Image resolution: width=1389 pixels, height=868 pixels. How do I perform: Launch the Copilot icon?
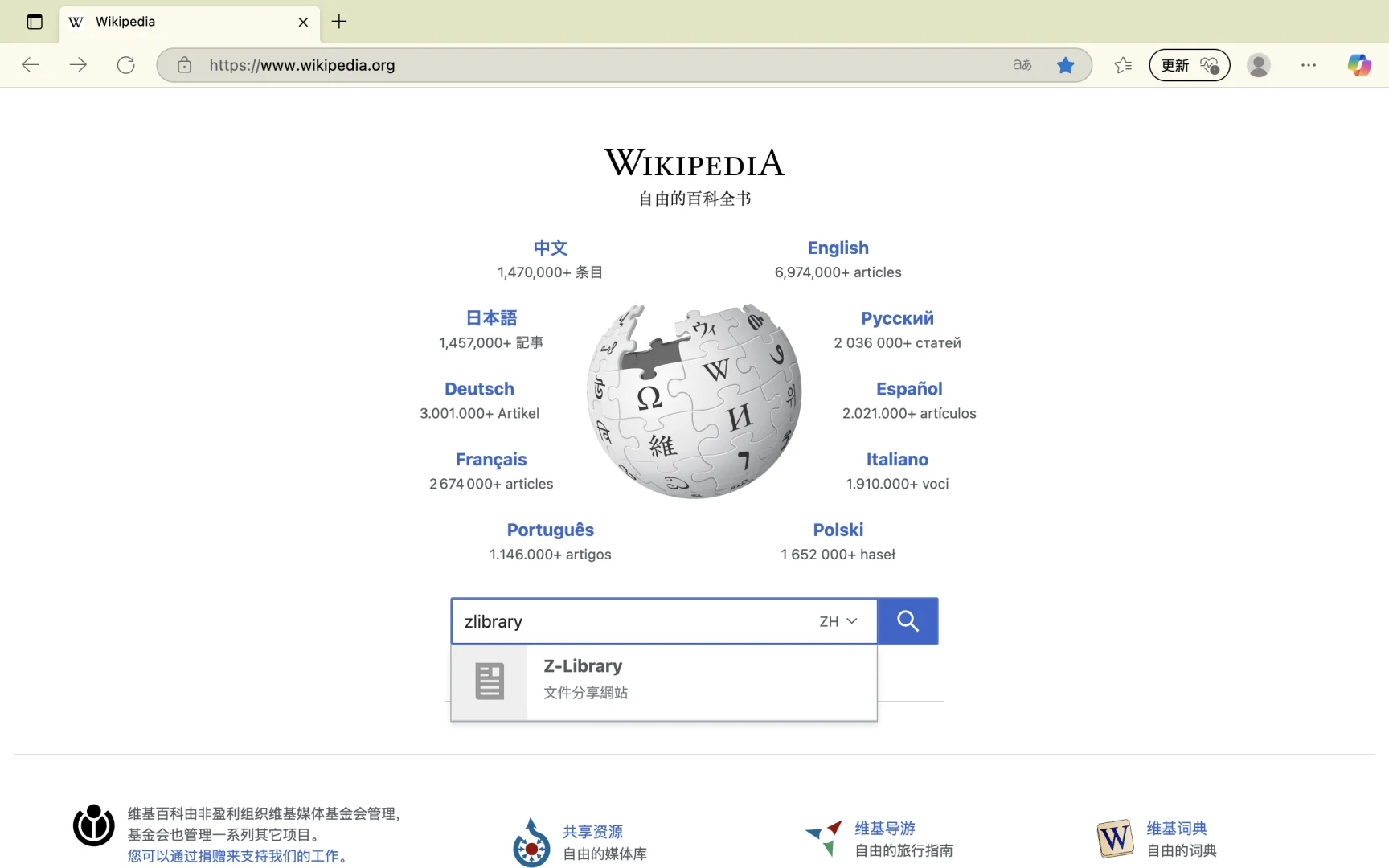coord(1359,65)
